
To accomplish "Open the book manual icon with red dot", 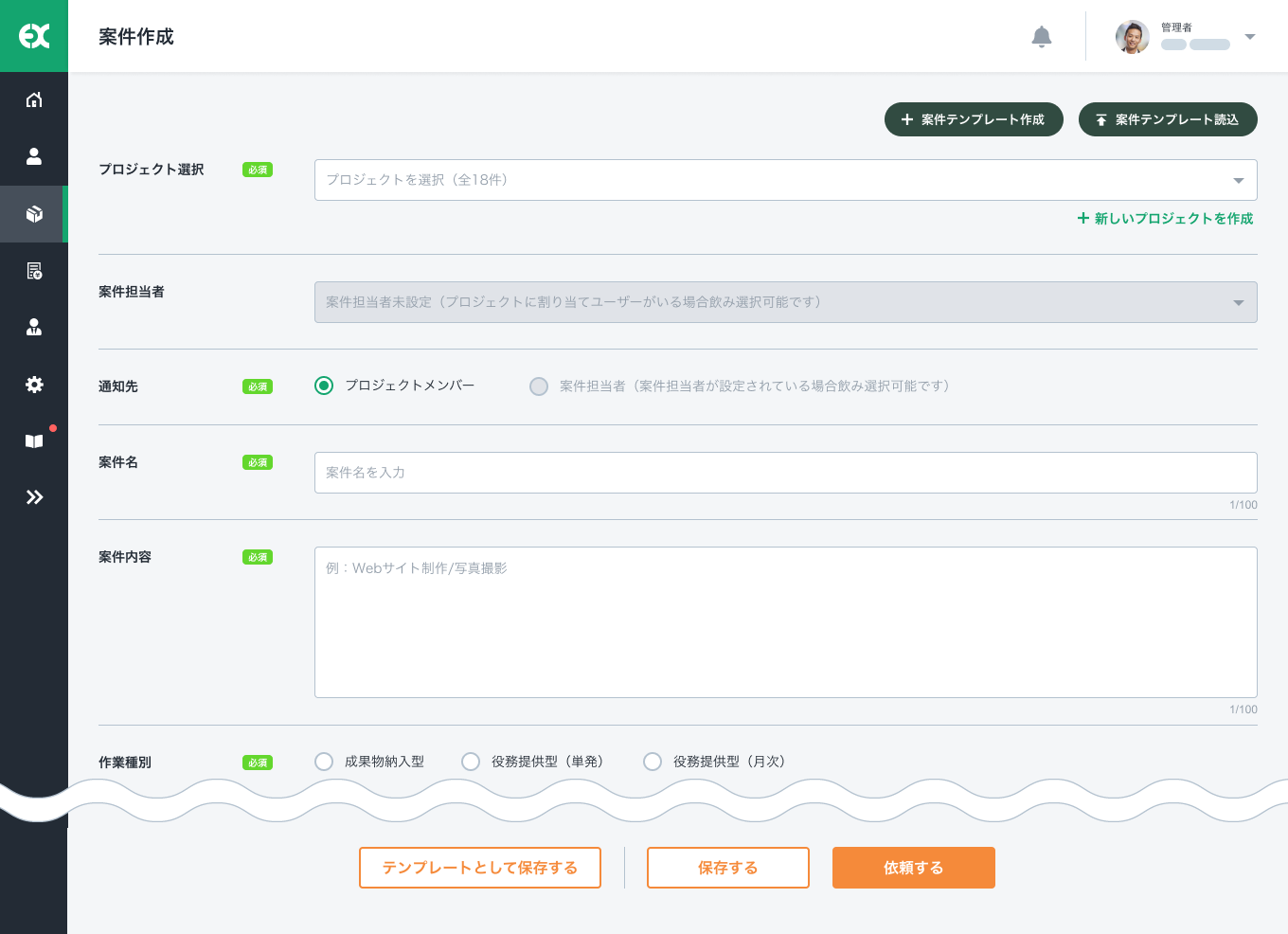I will pyautogui.click(x=34, y=441).
